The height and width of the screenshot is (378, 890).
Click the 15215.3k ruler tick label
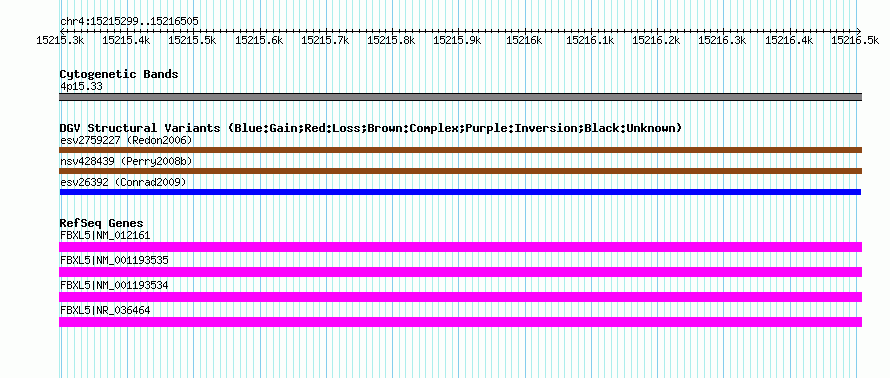[60, 40]
